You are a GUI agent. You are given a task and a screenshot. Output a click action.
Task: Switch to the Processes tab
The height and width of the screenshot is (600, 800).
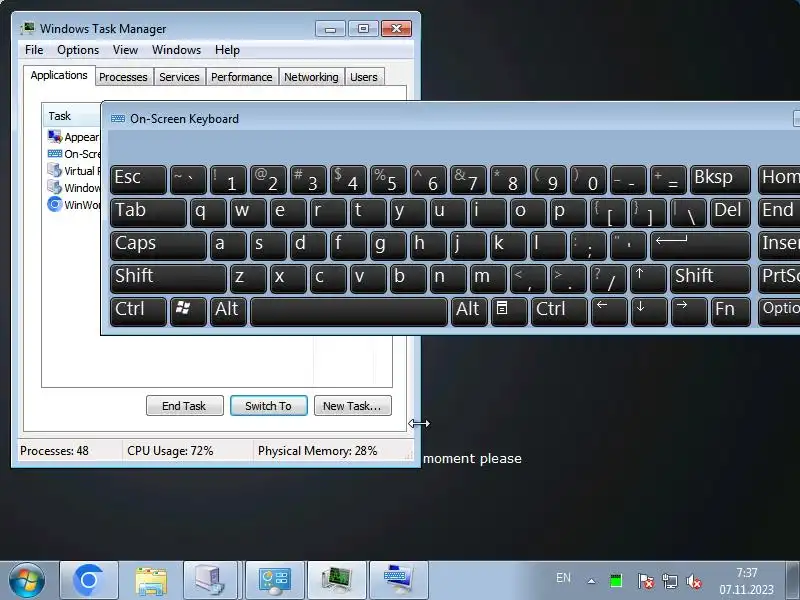(x=123, y=77)
